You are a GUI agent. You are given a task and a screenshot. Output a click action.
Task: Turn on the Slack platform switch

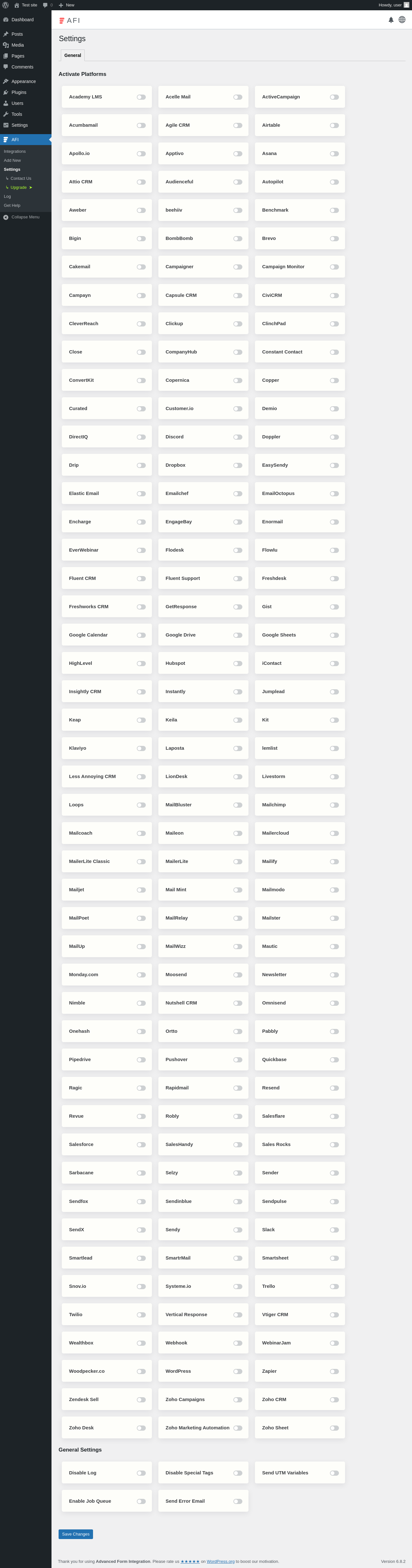(334, 1230)
